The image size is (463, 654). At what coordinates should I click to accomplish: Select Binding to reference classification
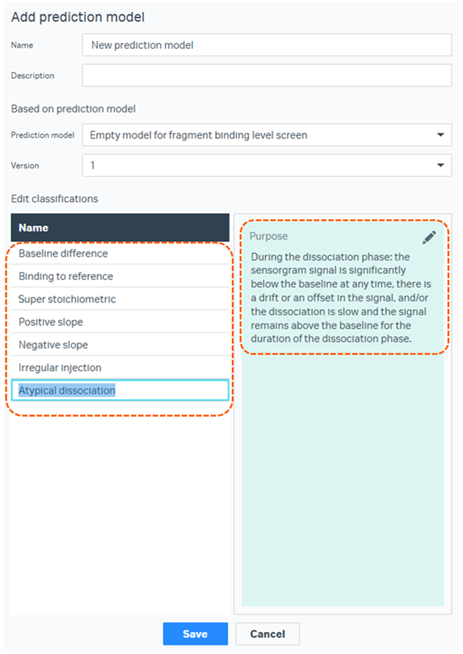tap(120, 276)
